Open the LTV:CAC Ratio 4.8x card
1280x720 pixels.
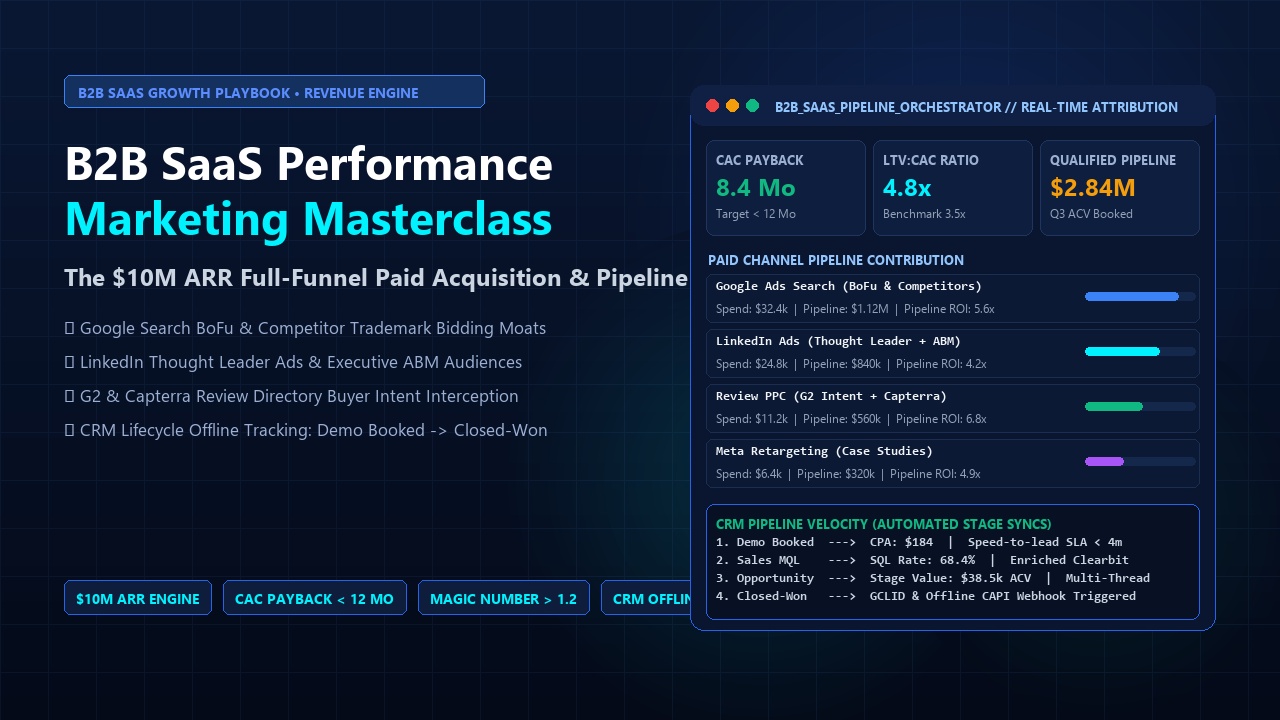click(x=952, y=188)
